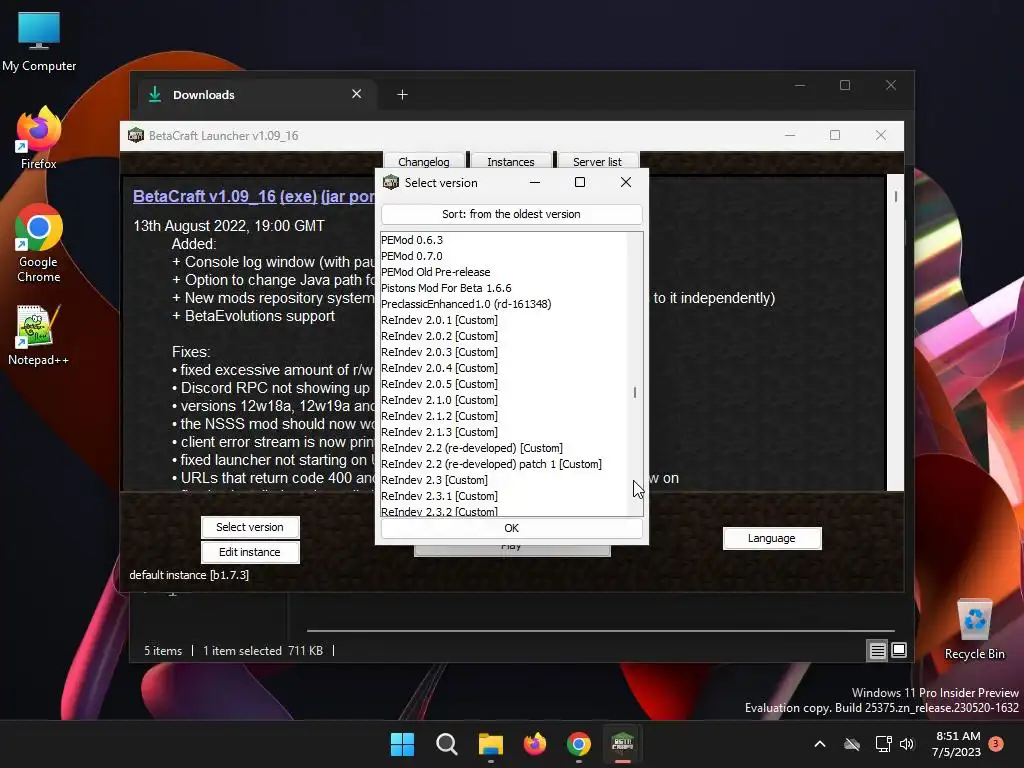The image size is (1024, 768).
Task: Maximize the Select version dialog
Action: coord(580,182)
